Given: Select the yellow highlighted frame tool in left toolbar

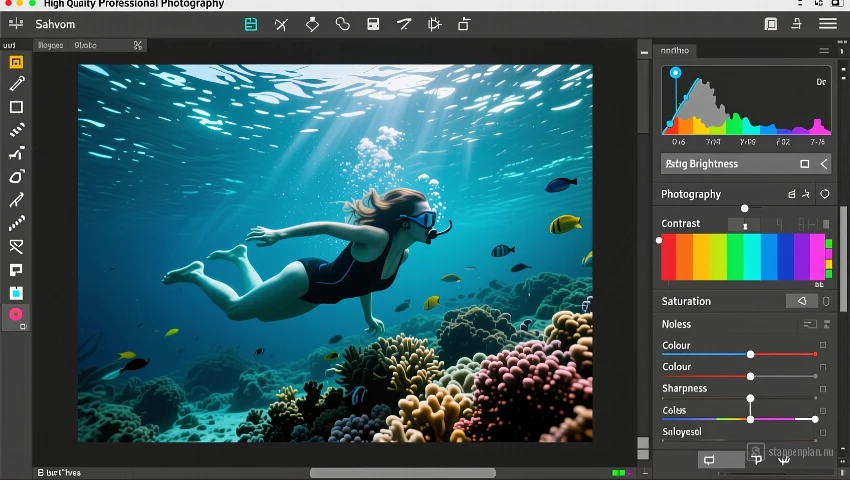Looking at the screenshot, I should click(x=16, y=62).
